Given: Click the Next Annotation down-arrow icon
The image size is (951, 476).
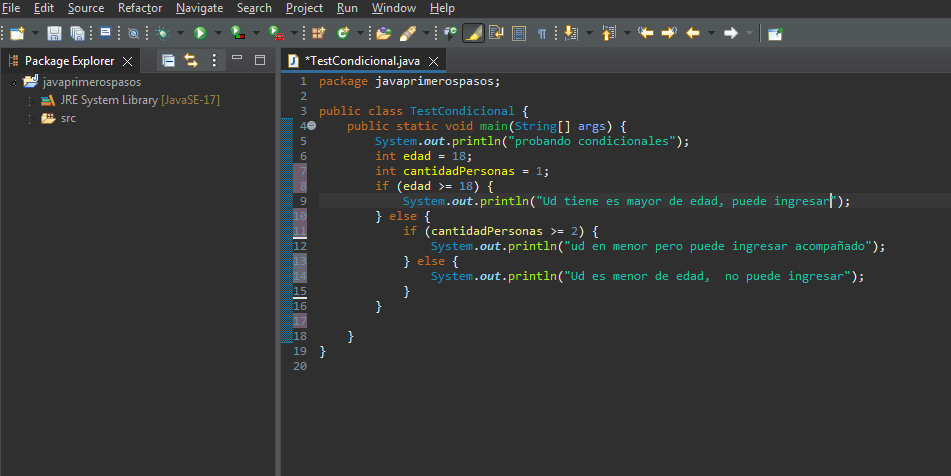Looking at the screenshot, I should click(571, 33).
